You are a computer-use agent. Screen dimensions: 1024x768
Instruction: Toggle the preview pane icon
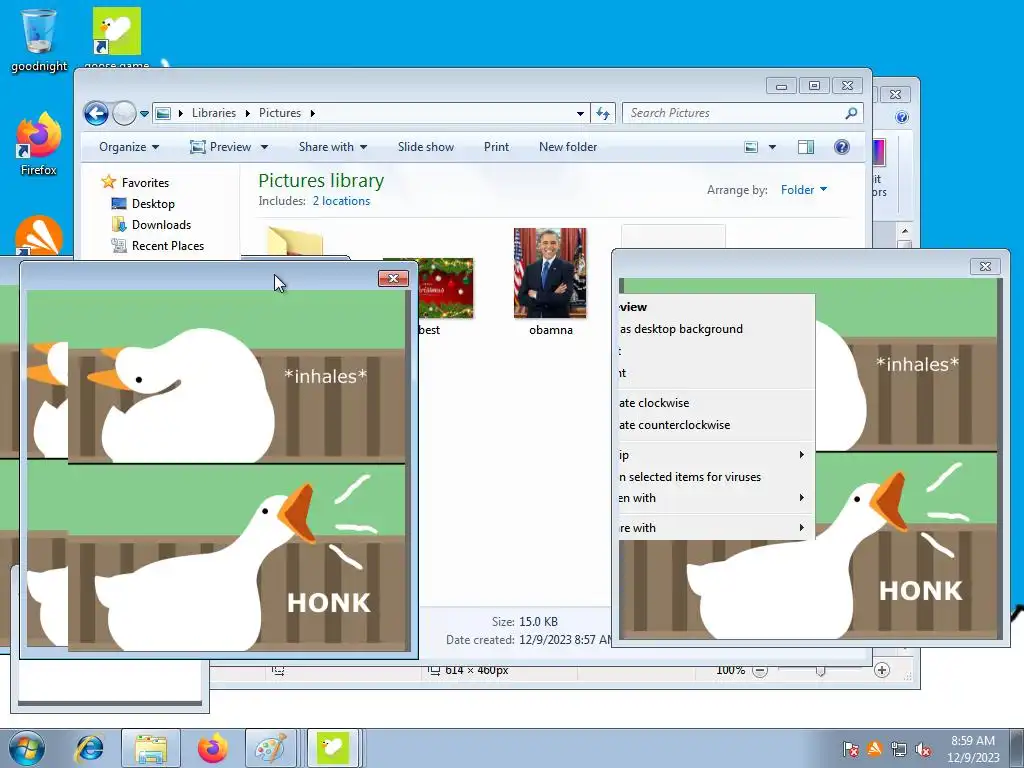806,147
